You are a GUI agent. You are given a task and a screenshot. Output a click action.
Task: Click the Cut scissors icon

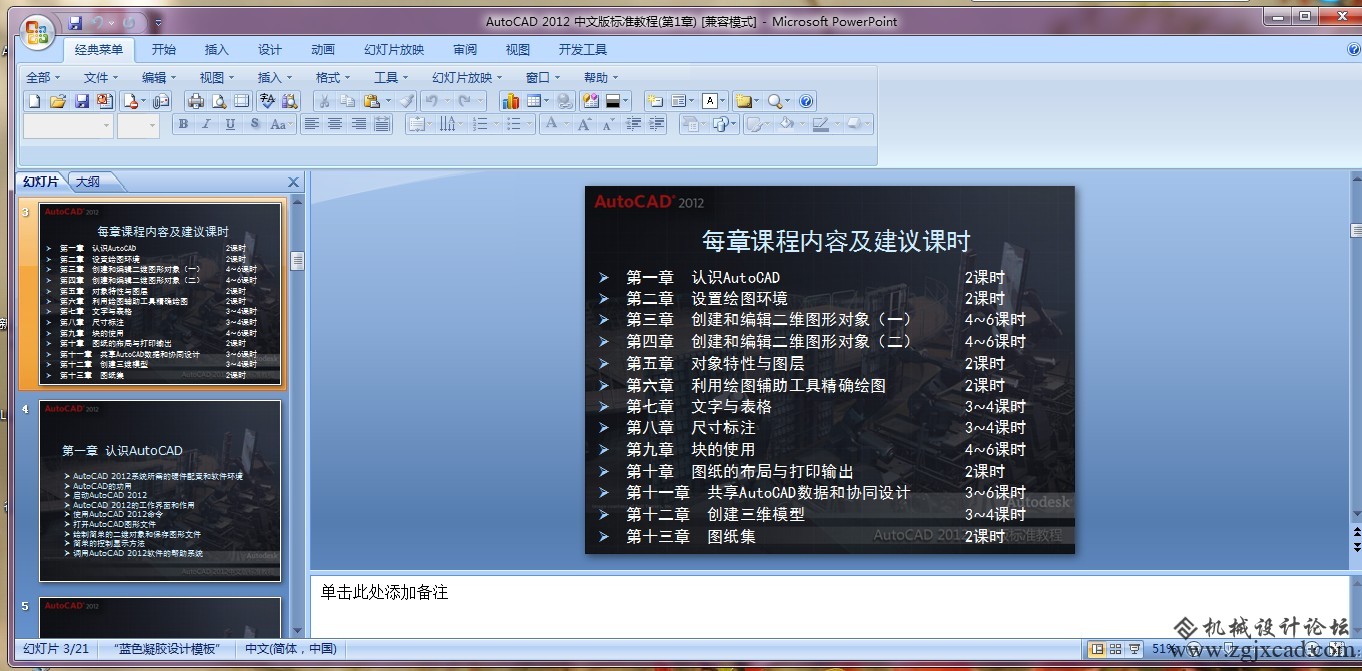pyautogui.click(x=324, y=101)
